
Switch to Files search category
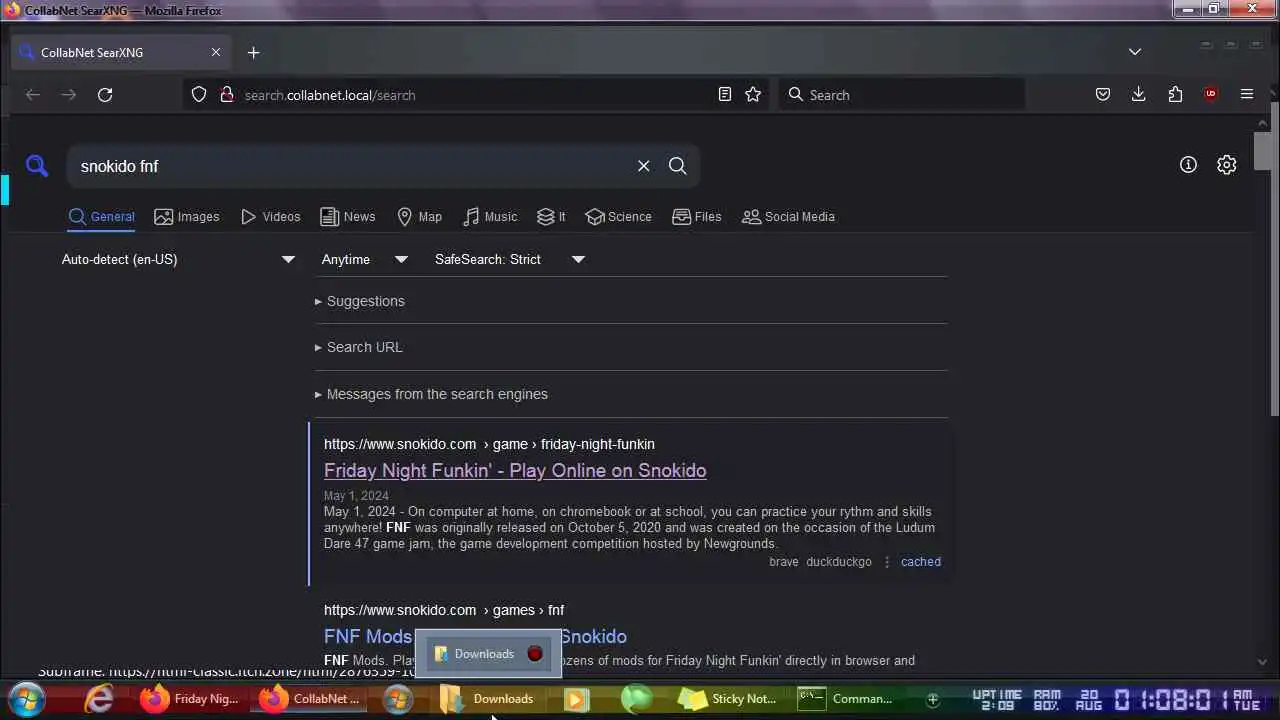coord(696,216)
